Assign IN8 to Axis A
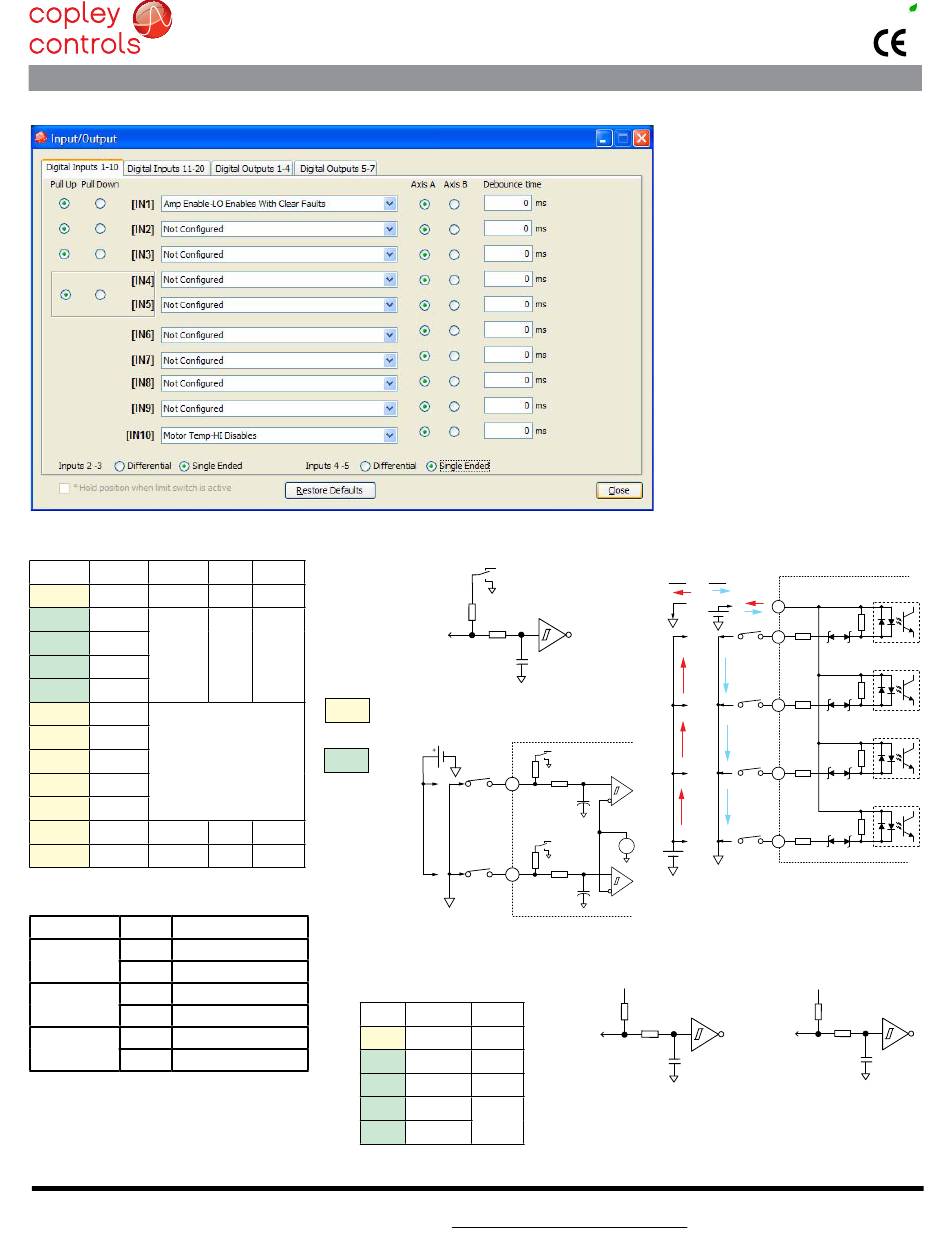This screenshot has height=1248, width=950. coord(424,381)
